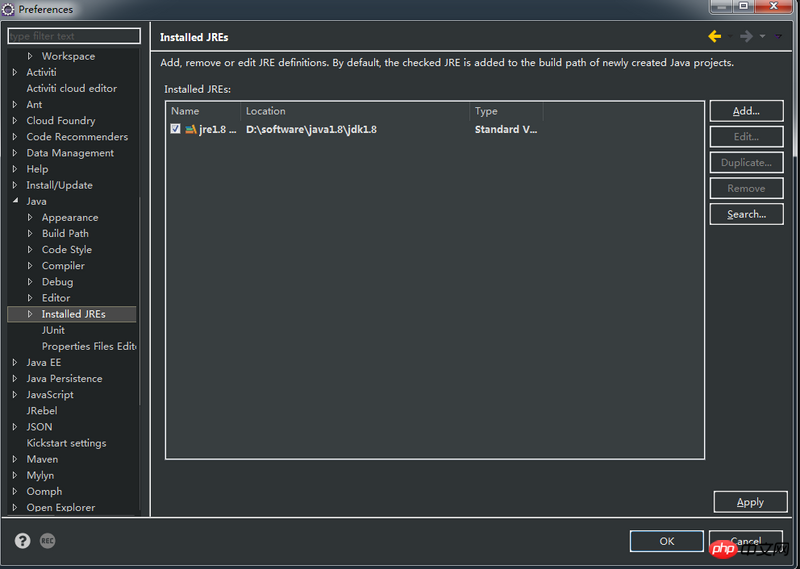Click the Help question mark icon

22,540
